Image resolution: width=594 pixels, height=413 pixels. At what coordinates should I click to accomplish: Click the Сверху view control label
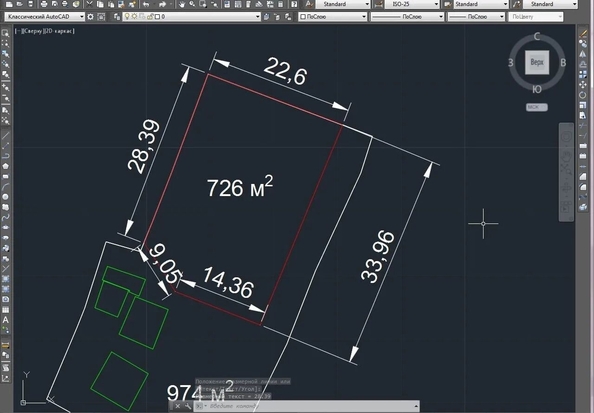32,31
